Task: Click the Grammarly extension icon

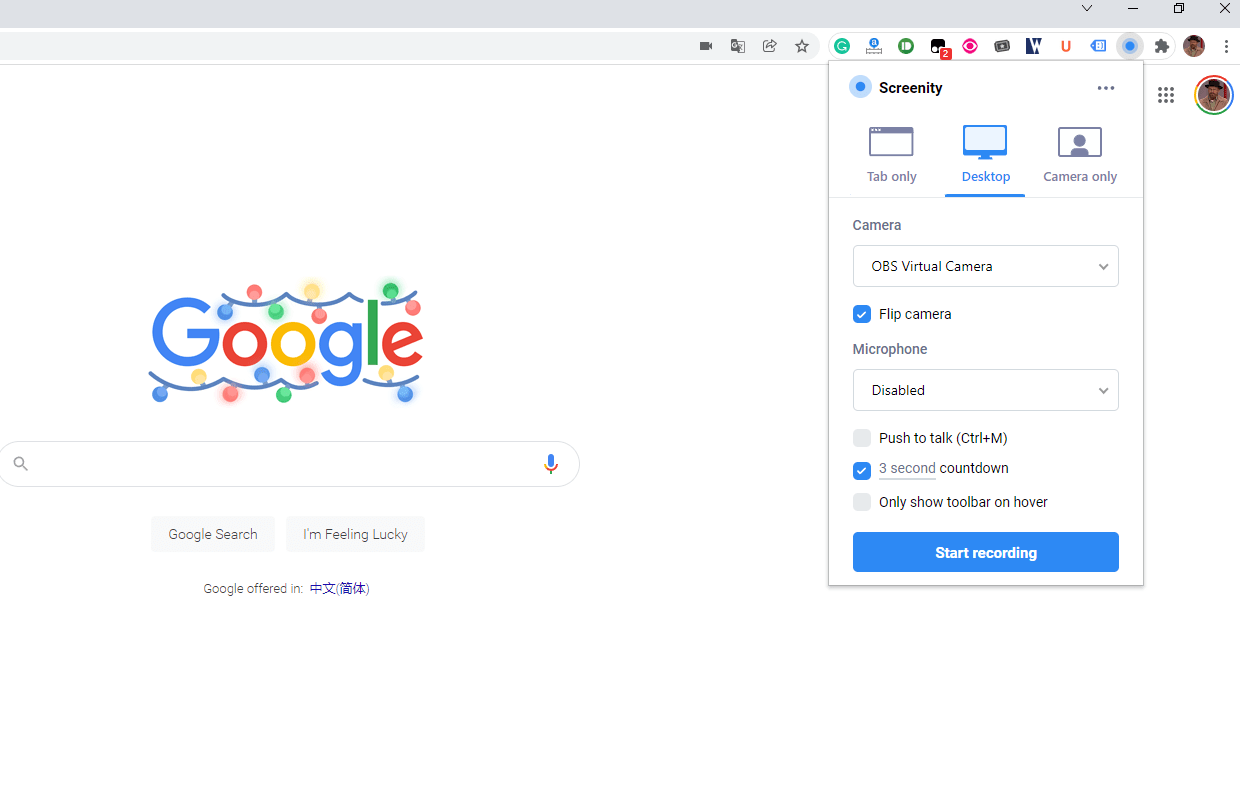Action: [x=842, y=46]
